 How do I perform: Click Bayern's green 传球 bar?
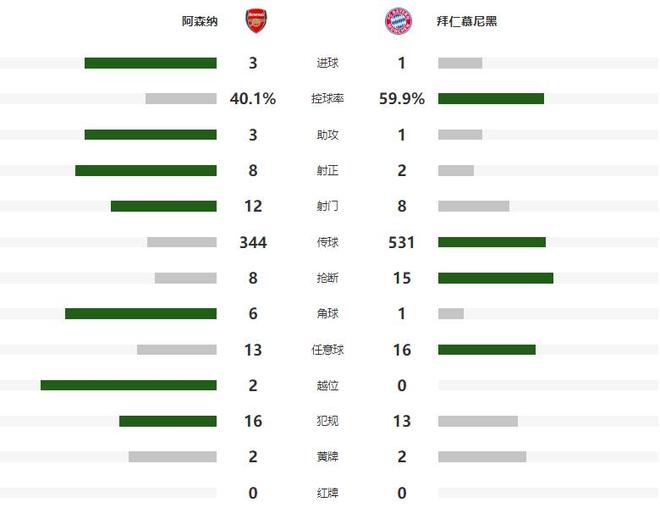pos(491,242)
